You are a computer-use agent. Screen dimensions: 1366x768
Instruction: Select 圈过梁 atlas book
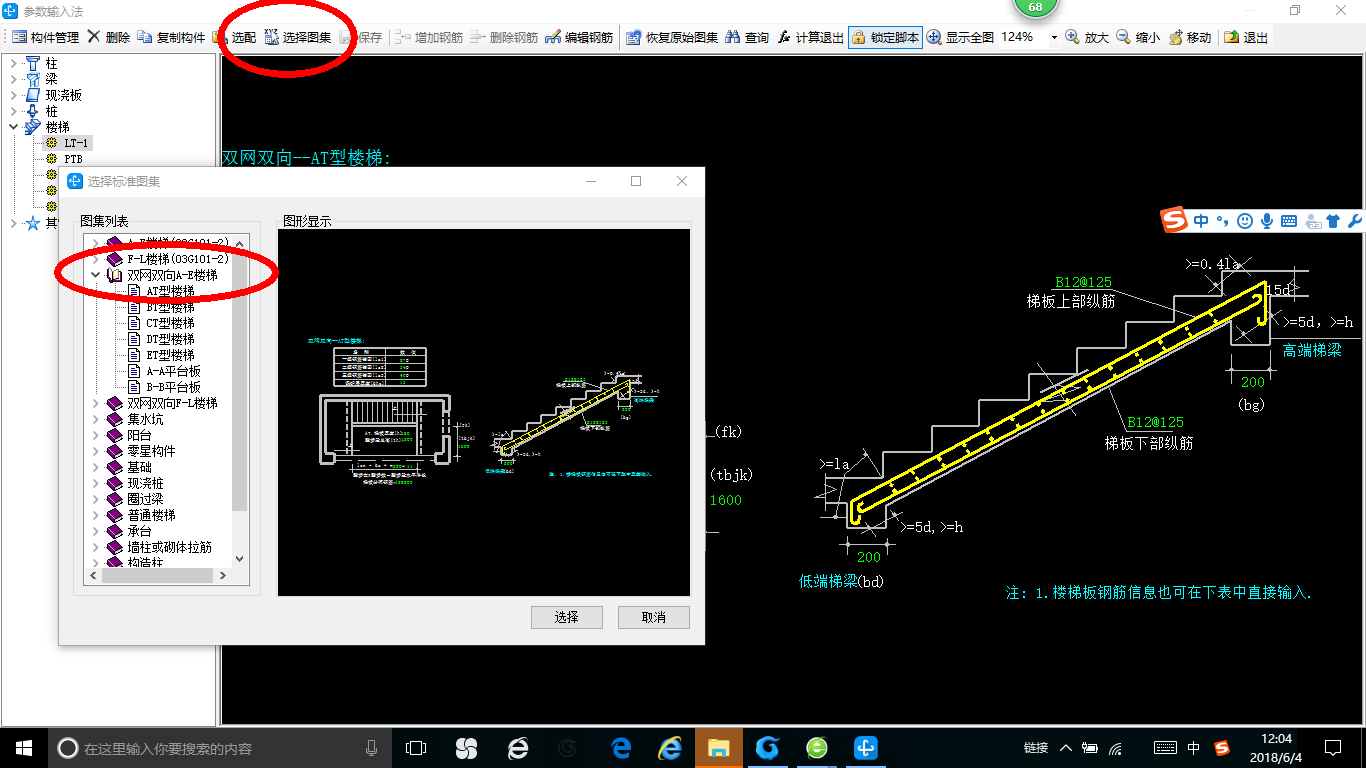[145, 499]
